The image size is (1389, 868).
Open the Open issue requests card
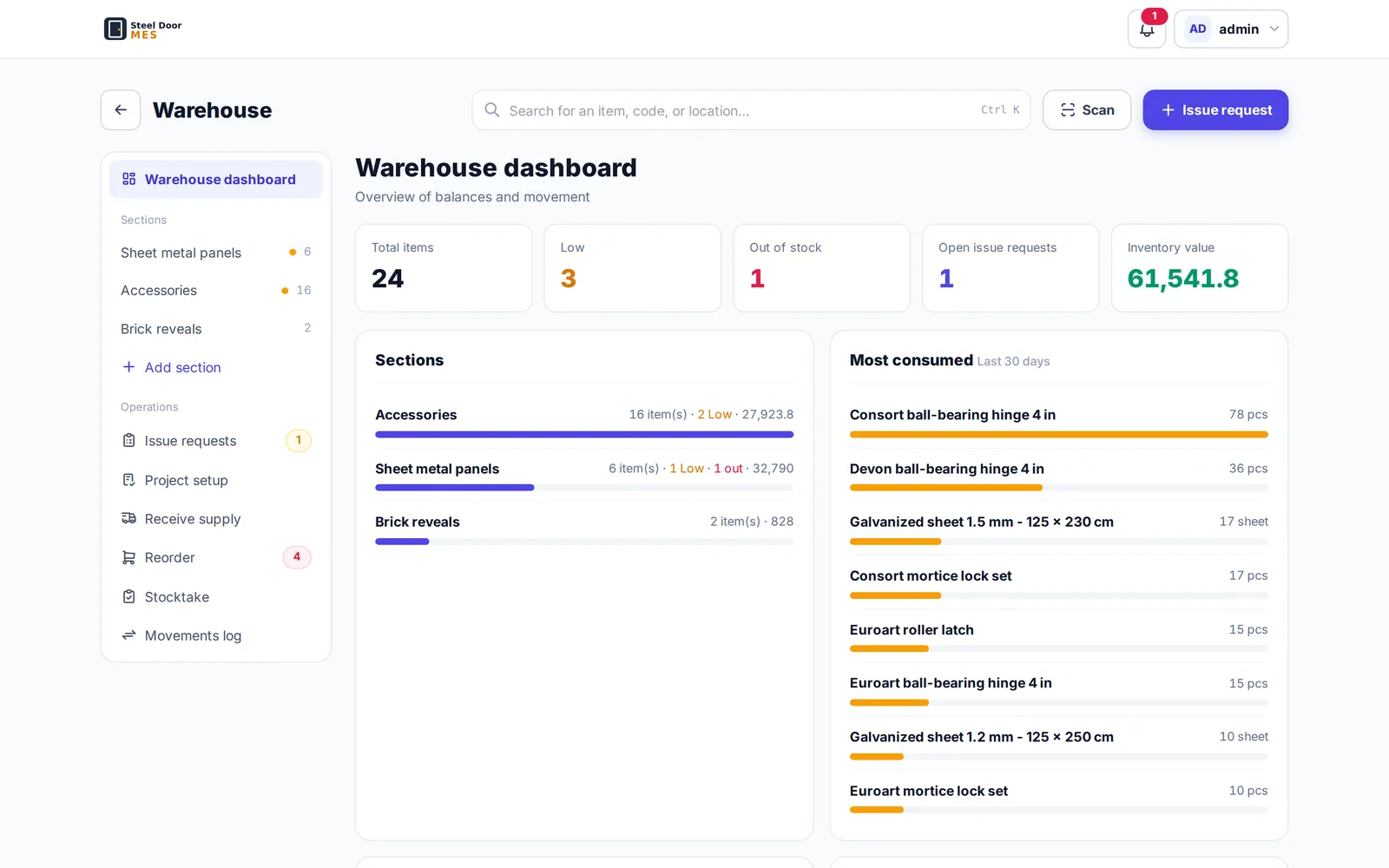[1010, 268]
